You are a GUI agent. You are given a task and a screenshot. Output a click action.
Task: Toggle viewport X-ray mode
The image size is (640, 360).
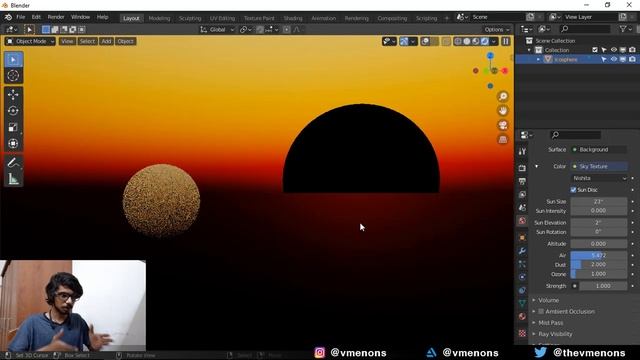[x=446, y=41]
